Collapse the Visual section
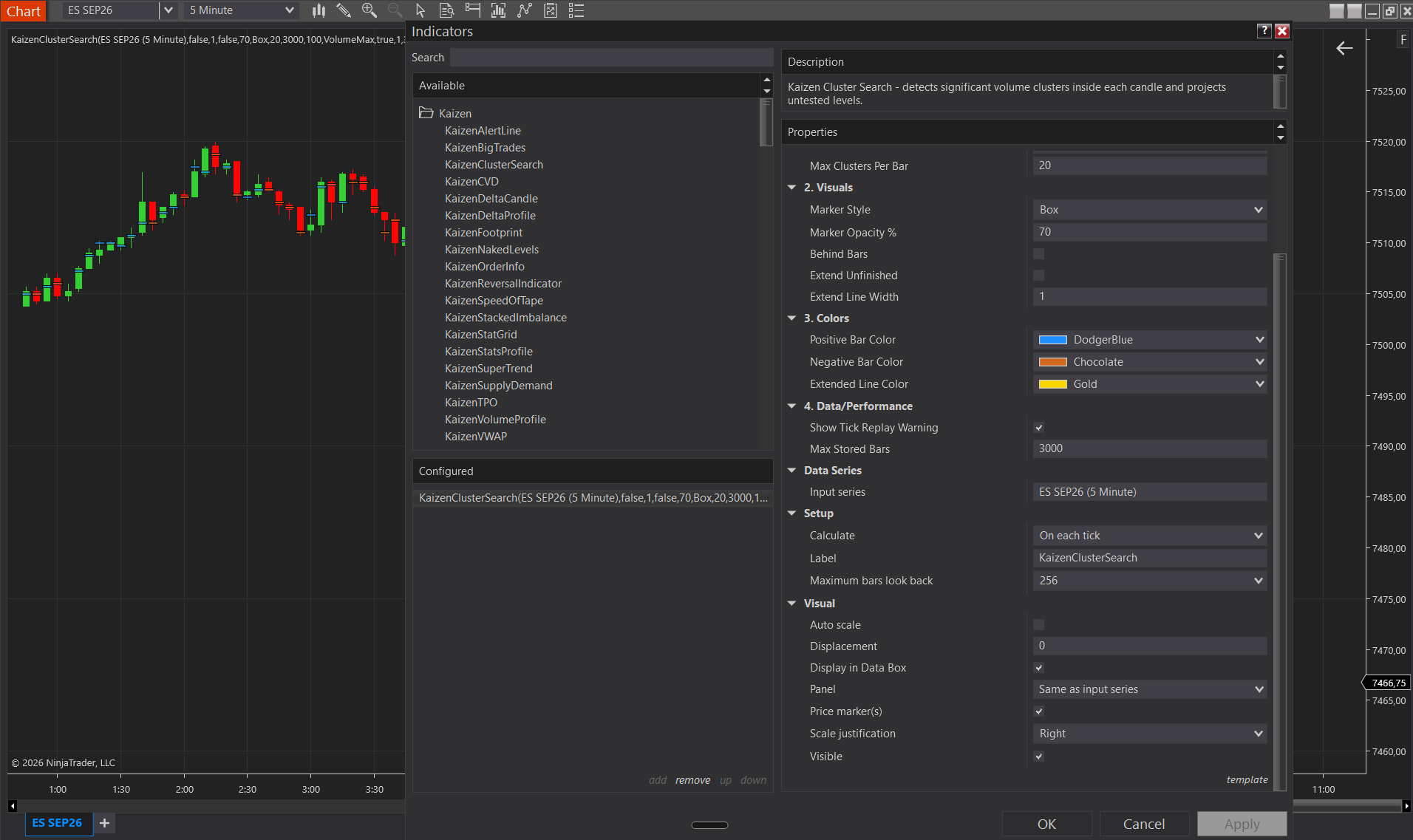 pos(792,604)
